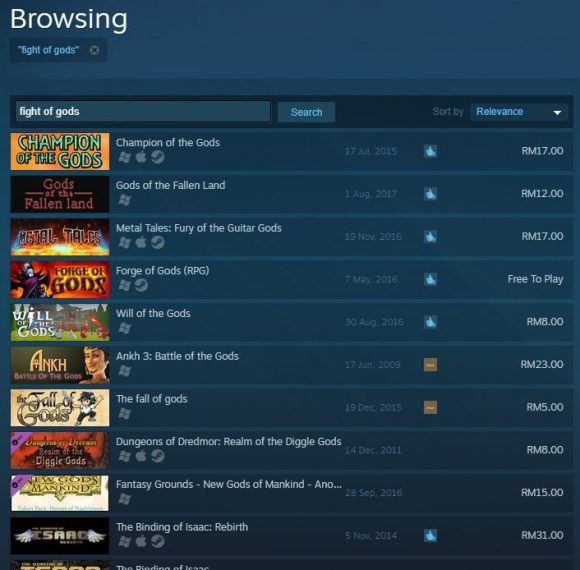Click the mixed review icon for The fall of gods

coord(430,407)
